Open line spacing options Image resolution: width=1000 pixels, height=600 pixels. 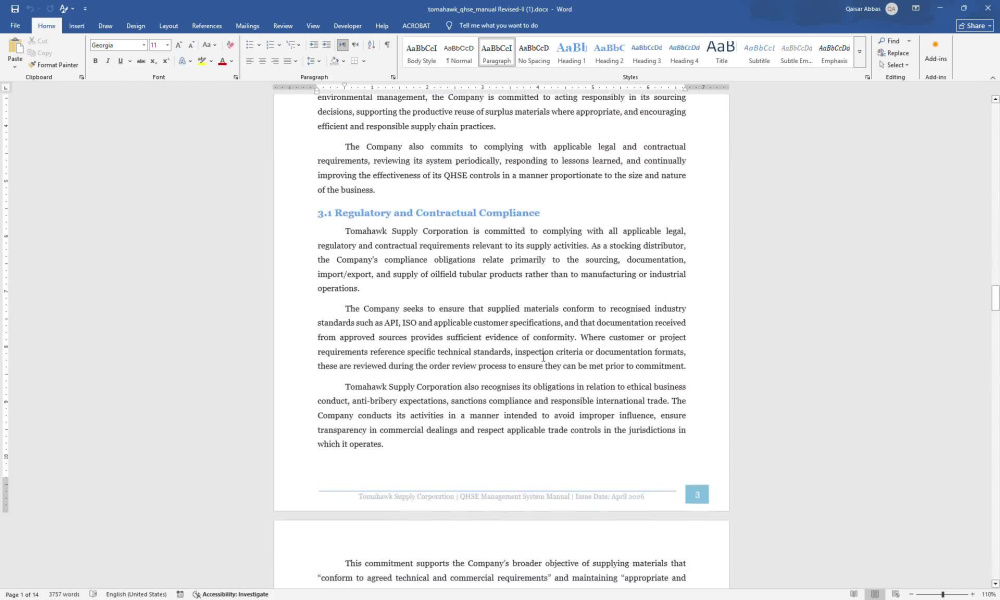coord(312,61)
